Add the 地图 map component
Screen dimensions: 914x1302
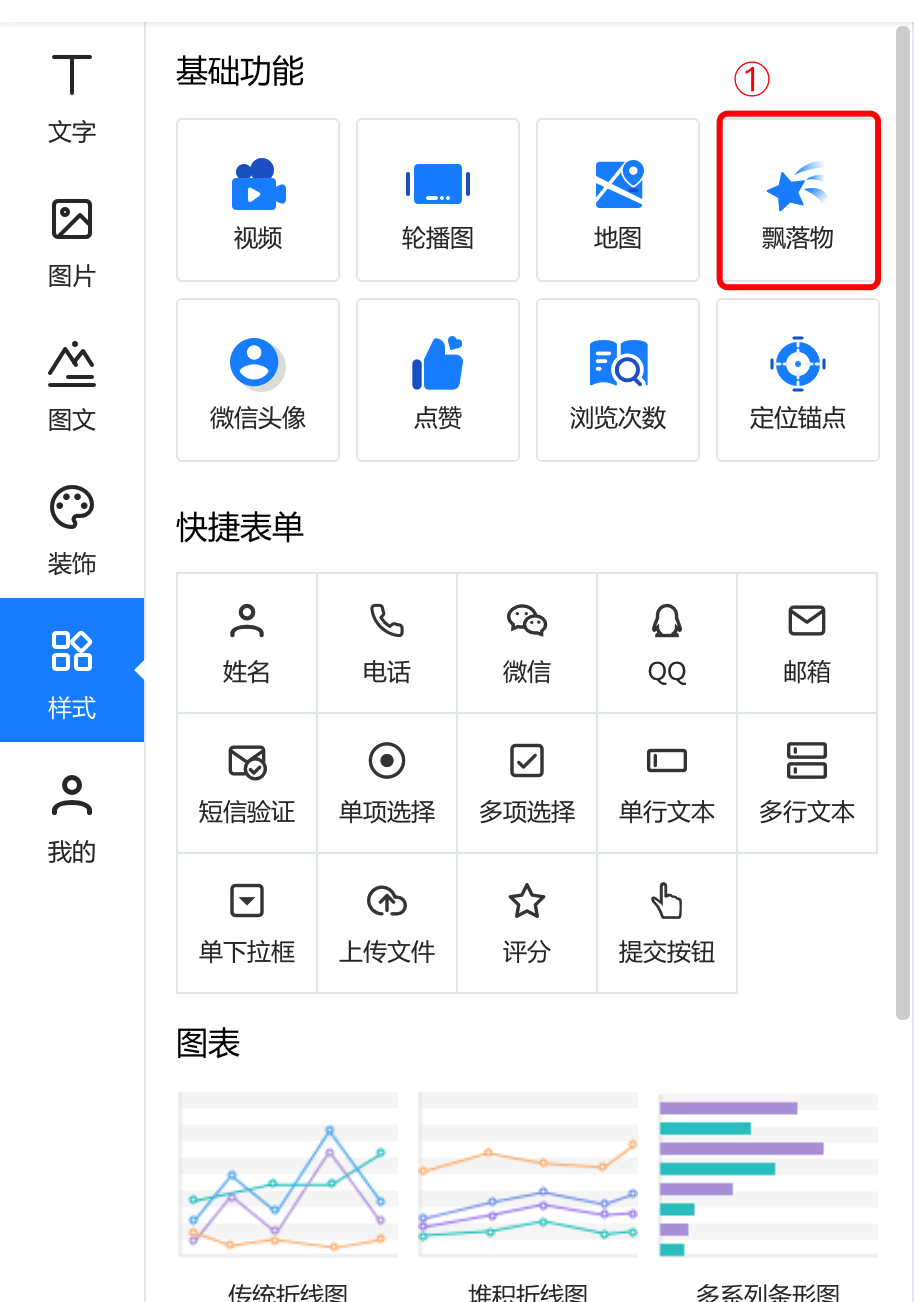(618, 200)
